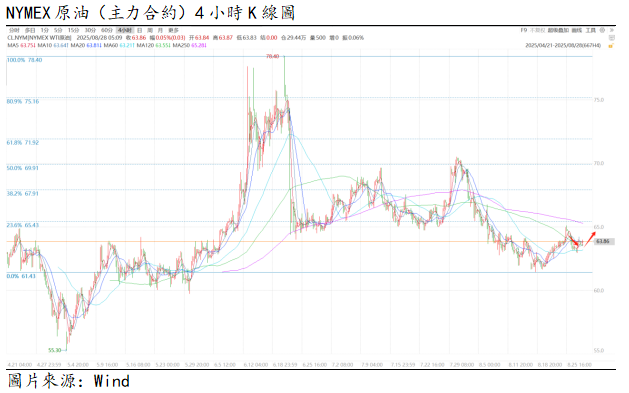Select the 5分 period tab
The image size is (629, 393).
point(58,30)
